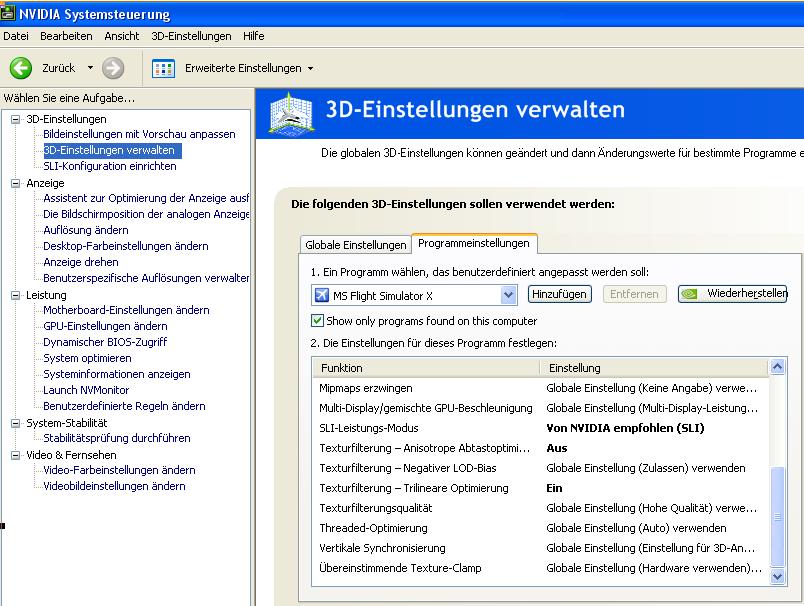
Task: Select the Threaded-Optimierung row
Action: (x=540, y=528)
